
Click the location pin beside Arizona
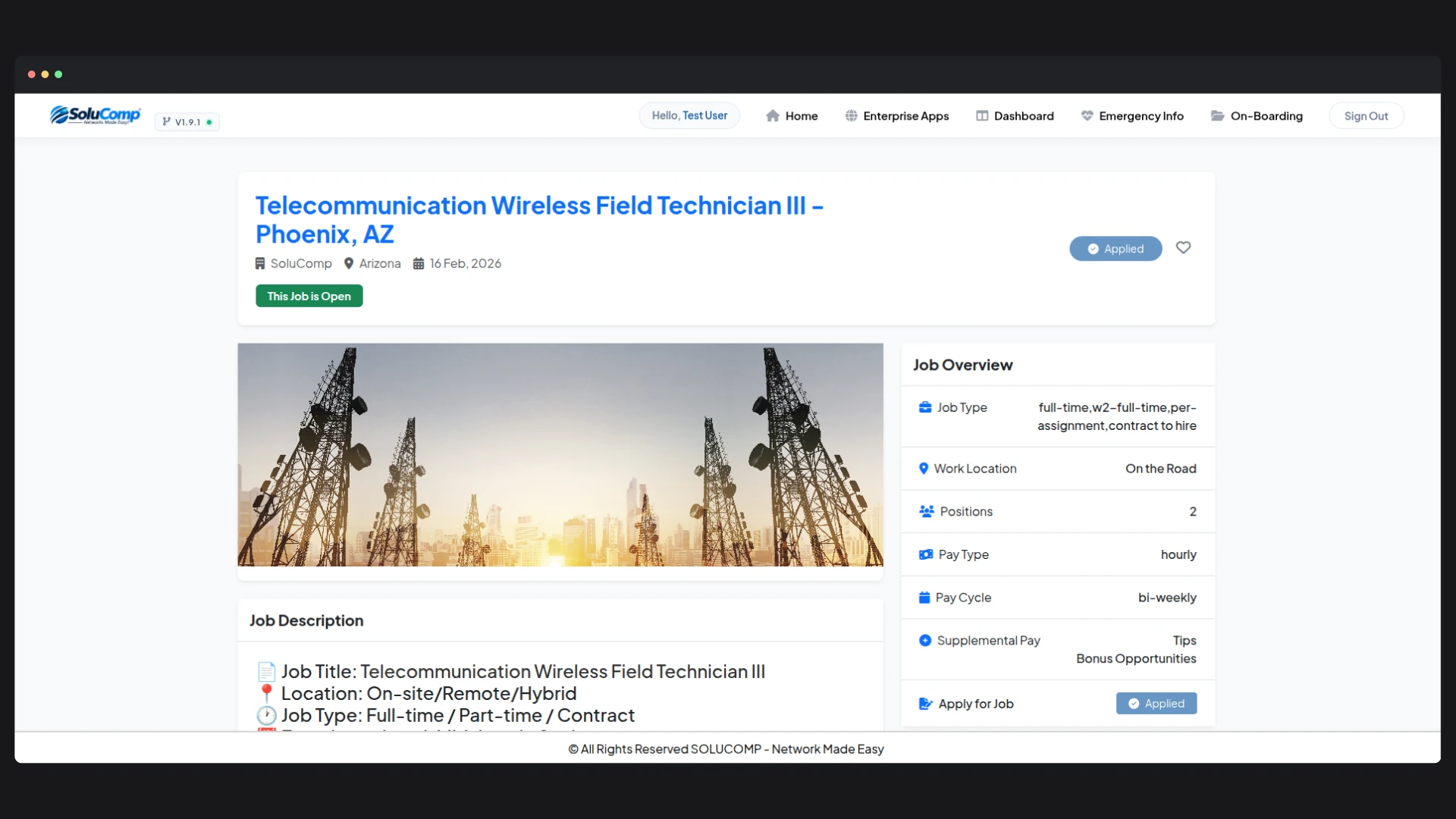click(349, 264)
